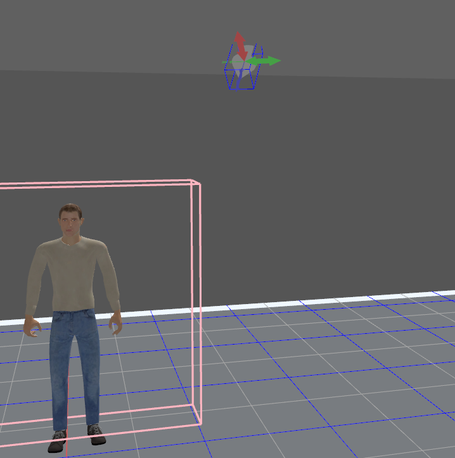This screenshot has height=458, width=455.
Task: Click the character's right shoe
Action: [57, 442]
